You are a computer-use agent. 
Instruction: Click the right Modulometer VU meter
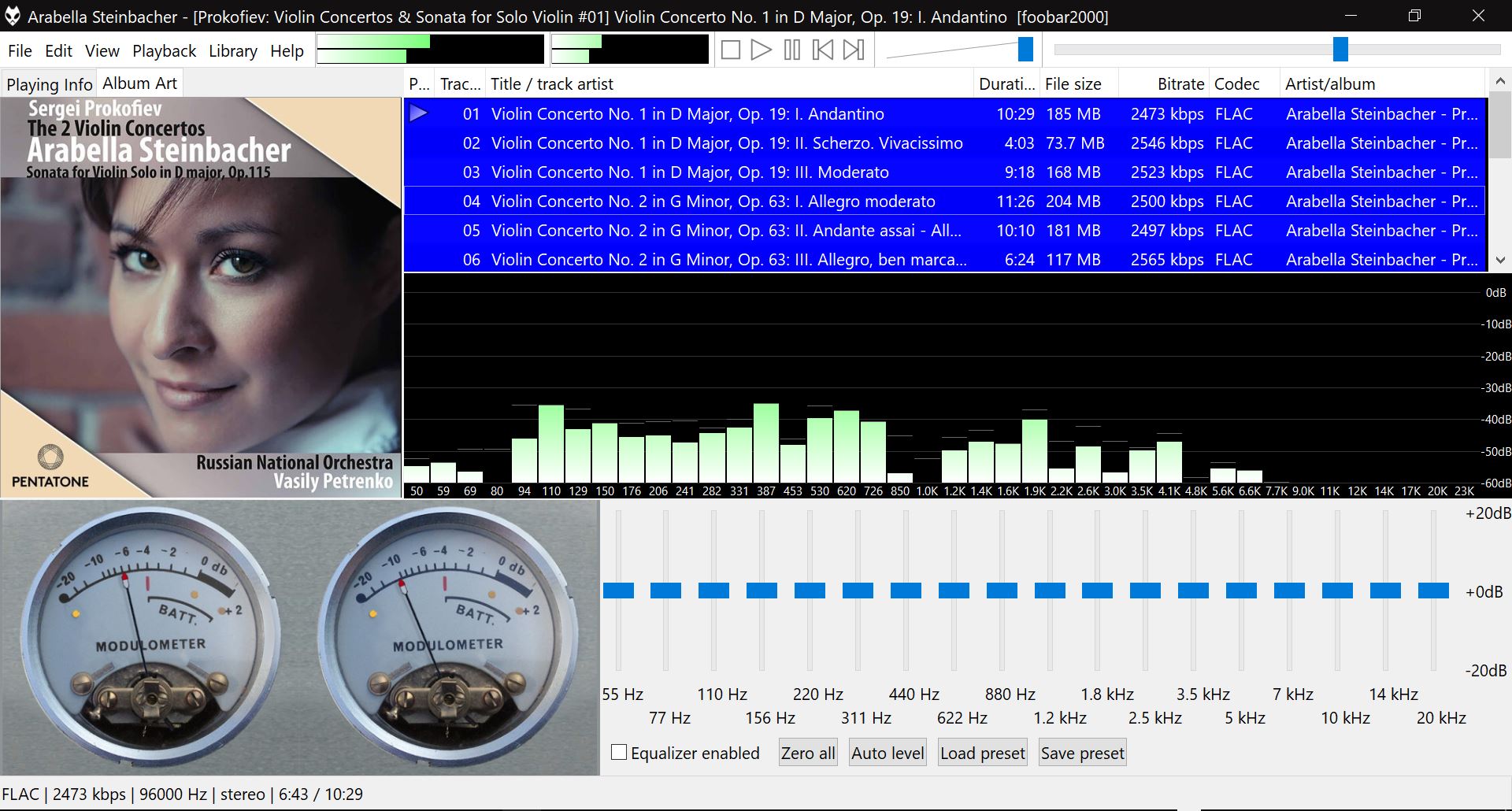[x=447, y=638]
